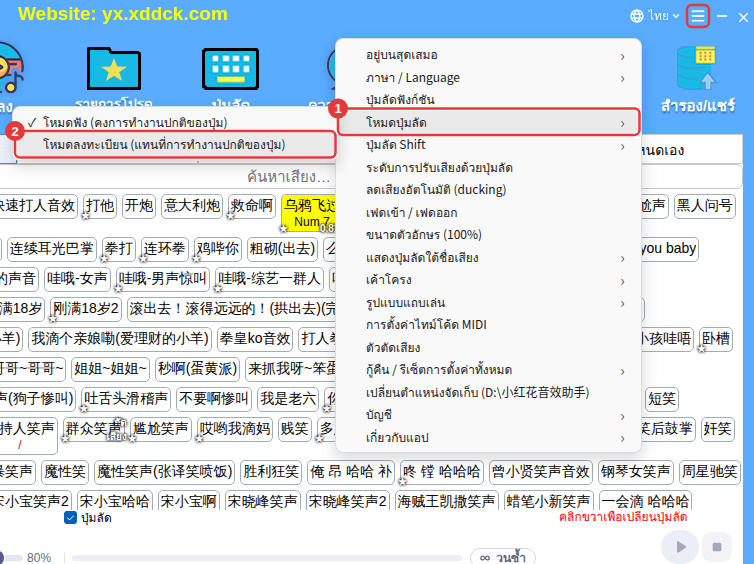Play the 胜利狂笑 sound button
Viewport: 754px width, 564px height.
pyautogui.click(x=271, y=472)
